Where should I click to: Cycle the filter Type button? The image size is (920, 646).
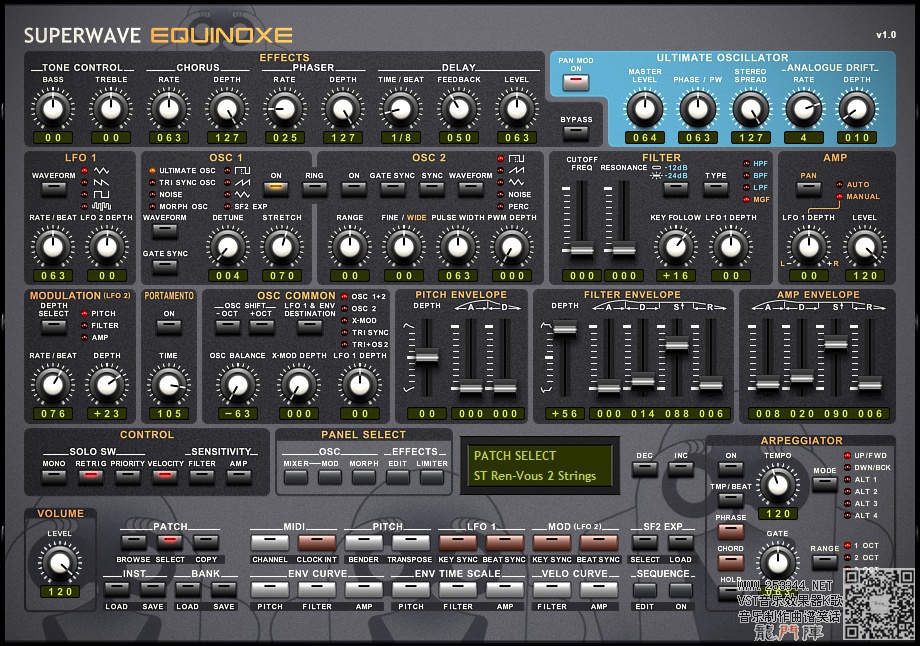point(716,189)
